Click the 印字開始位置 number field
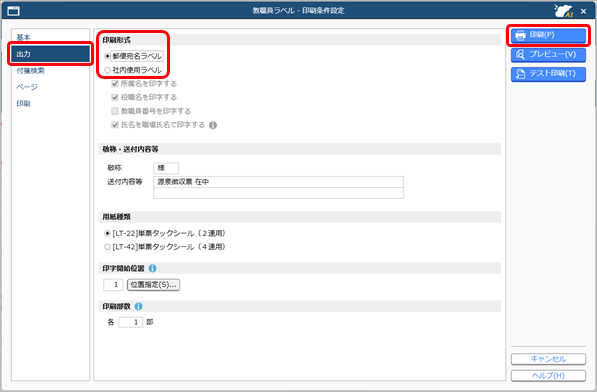The height and width of the screenshot is (392, 597). pyautogui.click(x=113, y=285)
